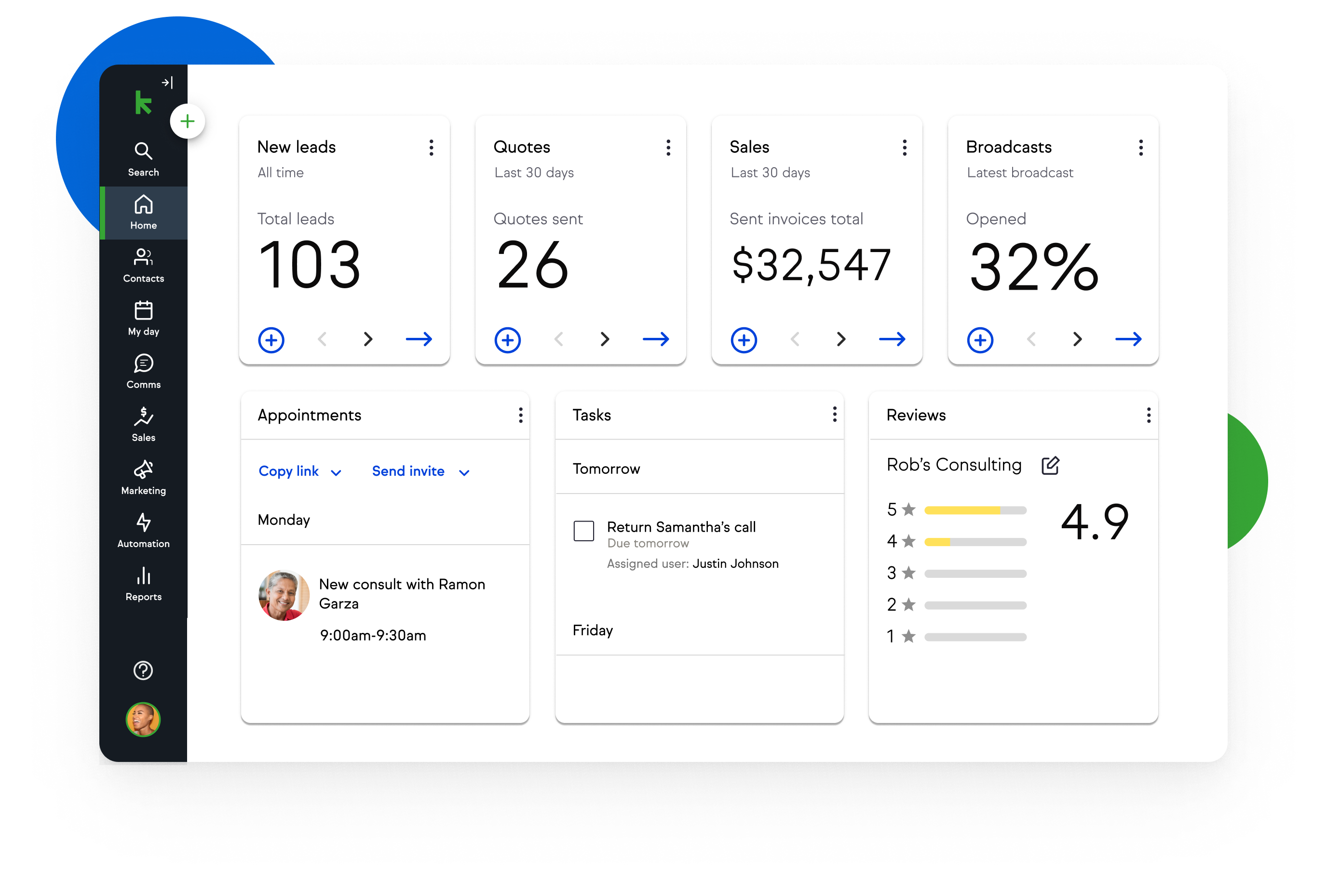Edit Rob's Consulting review profile

(x=1049, y=466)
